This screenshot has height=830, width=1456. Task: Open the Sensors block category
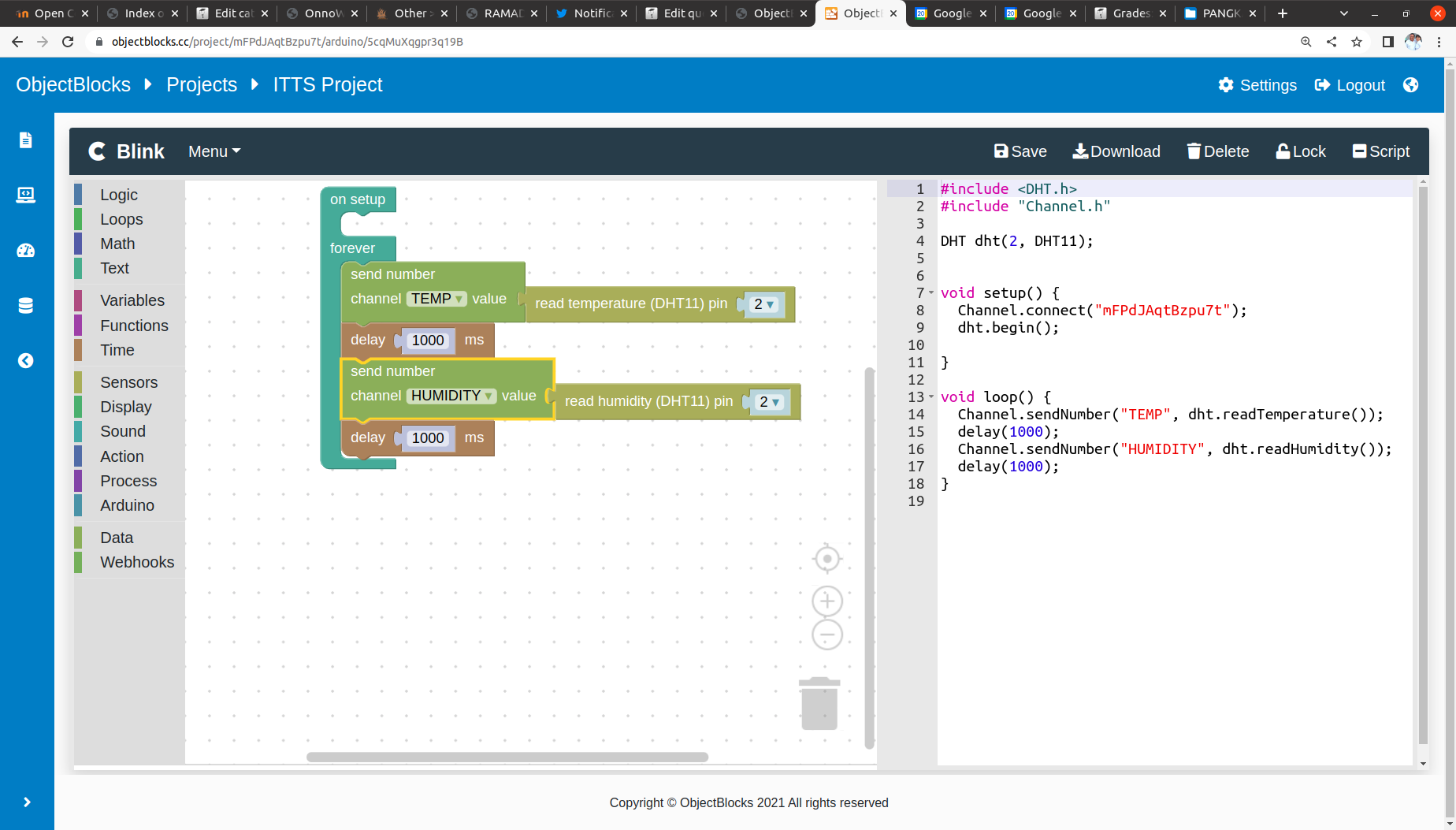[x=128, y=382]
